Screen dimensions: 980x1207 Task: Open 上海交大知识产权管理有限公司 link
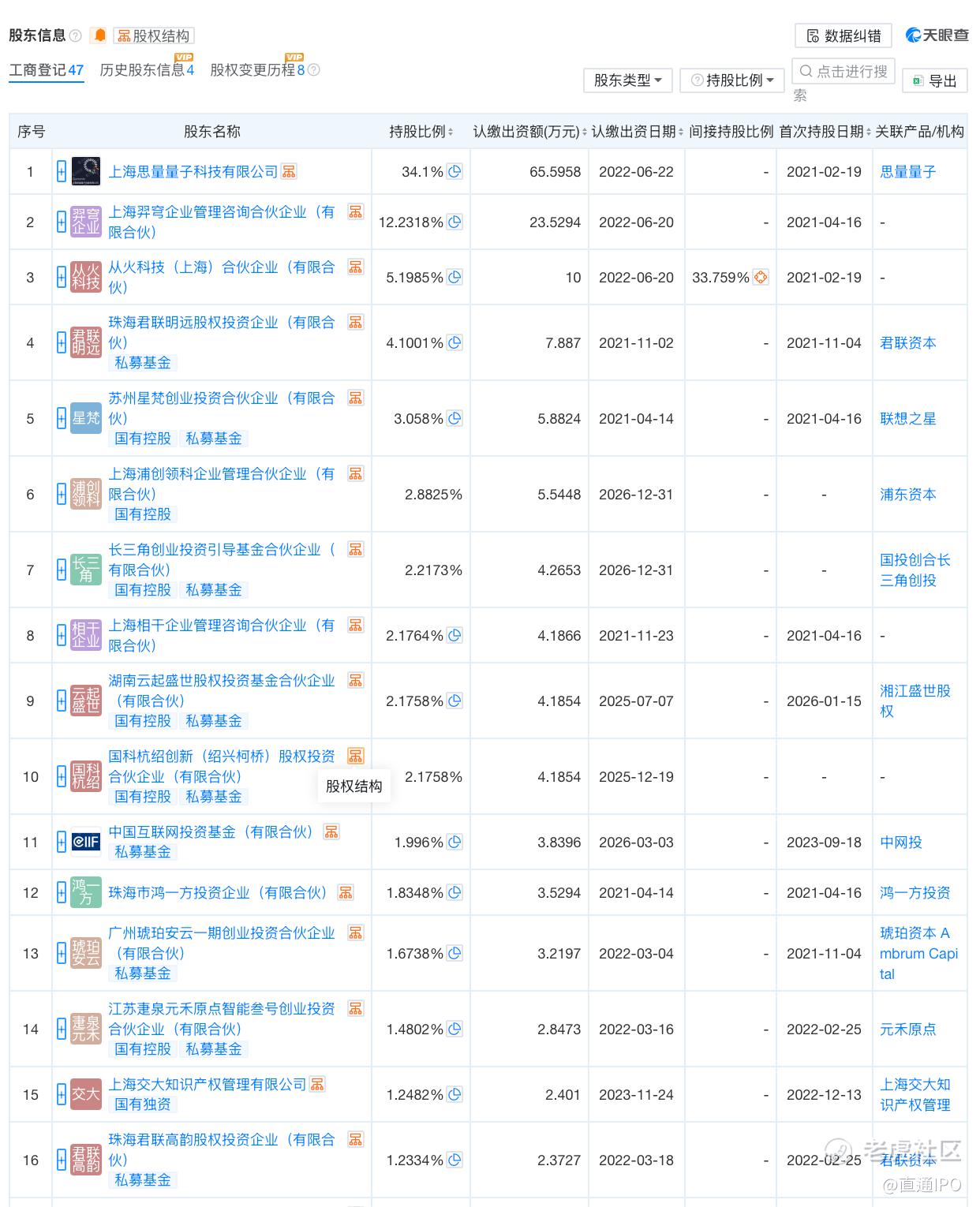[208, 1084]
